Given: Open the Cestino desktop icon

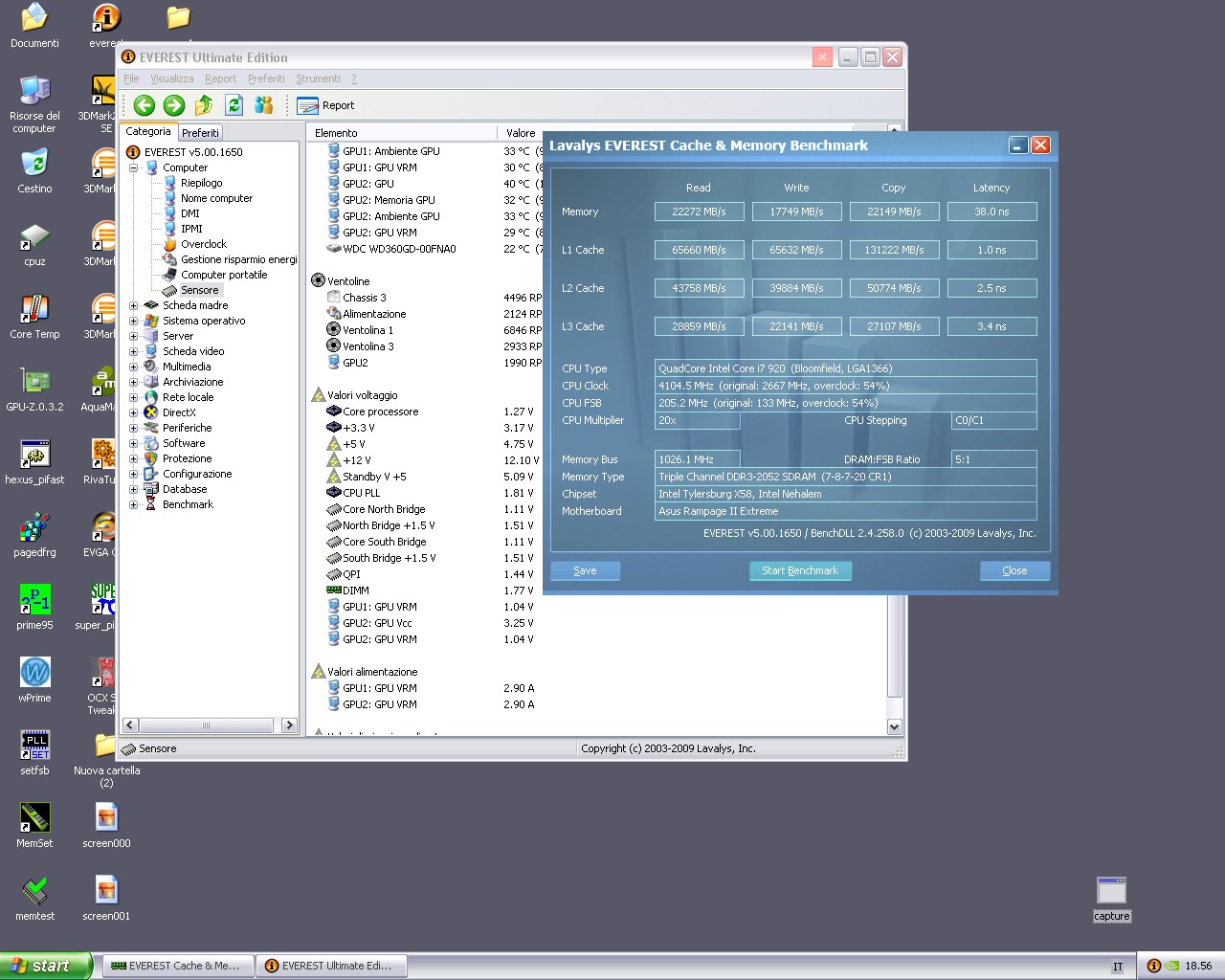Looking at the screenshot, I should coord(34,171).
